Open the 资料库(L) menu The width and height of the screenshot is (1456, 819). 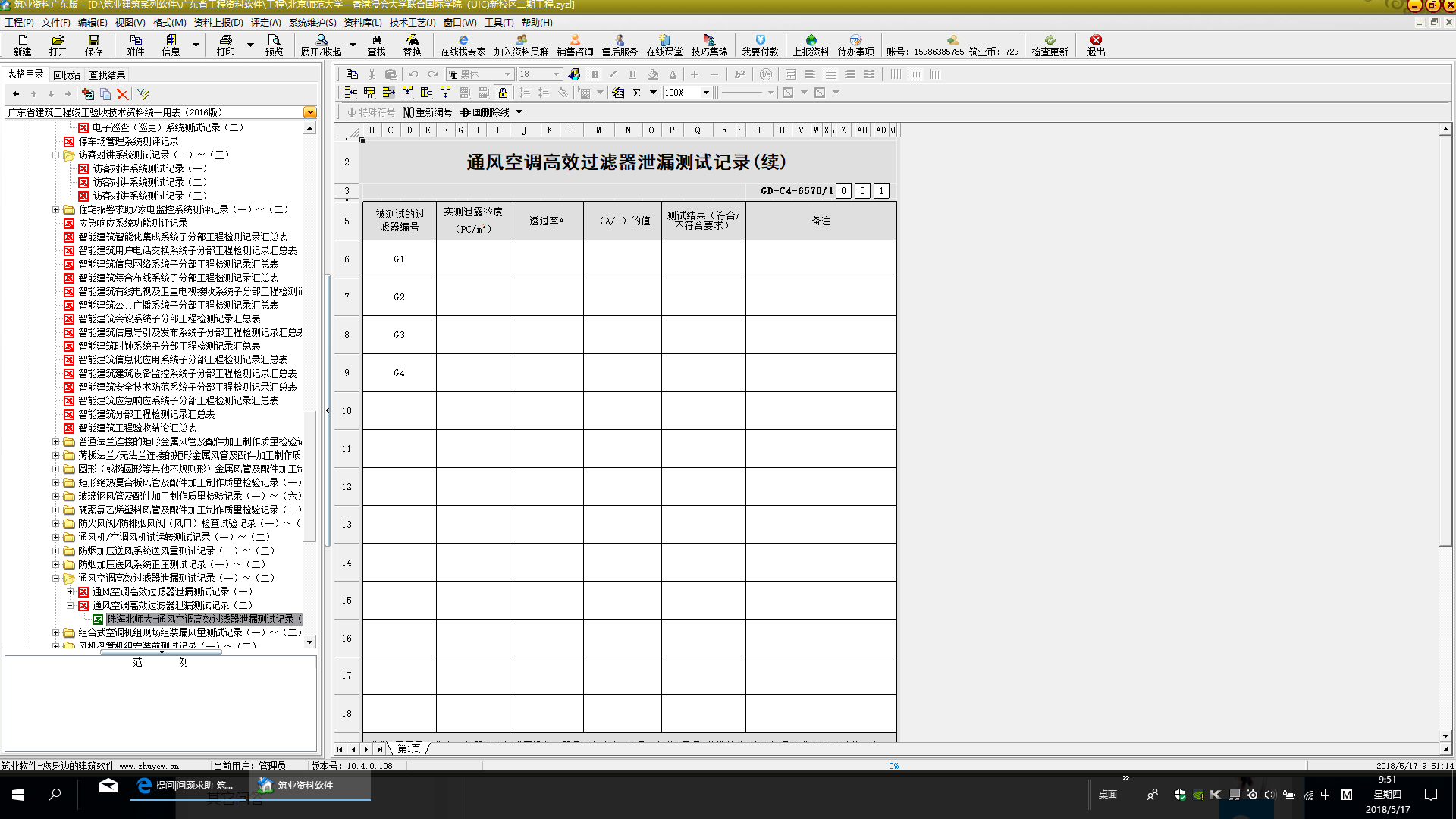point(362,22)
